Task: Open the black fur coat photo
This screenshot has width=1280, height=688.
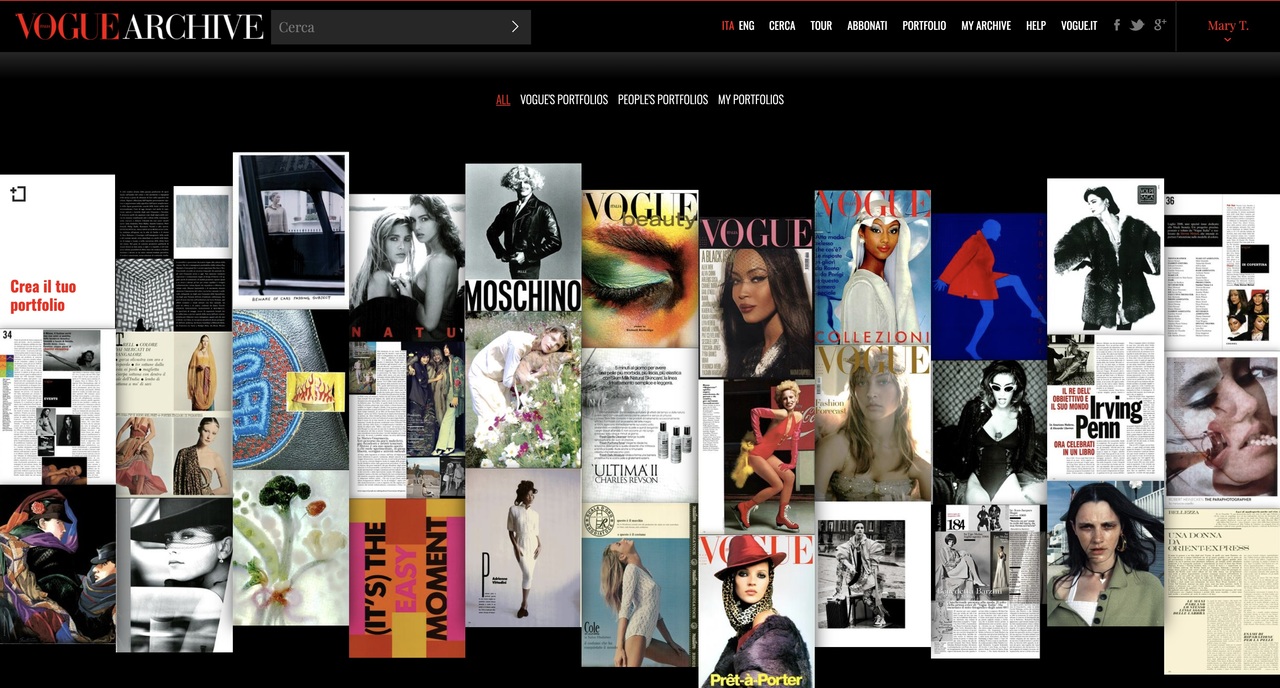Action: [x=1105, y=256]
